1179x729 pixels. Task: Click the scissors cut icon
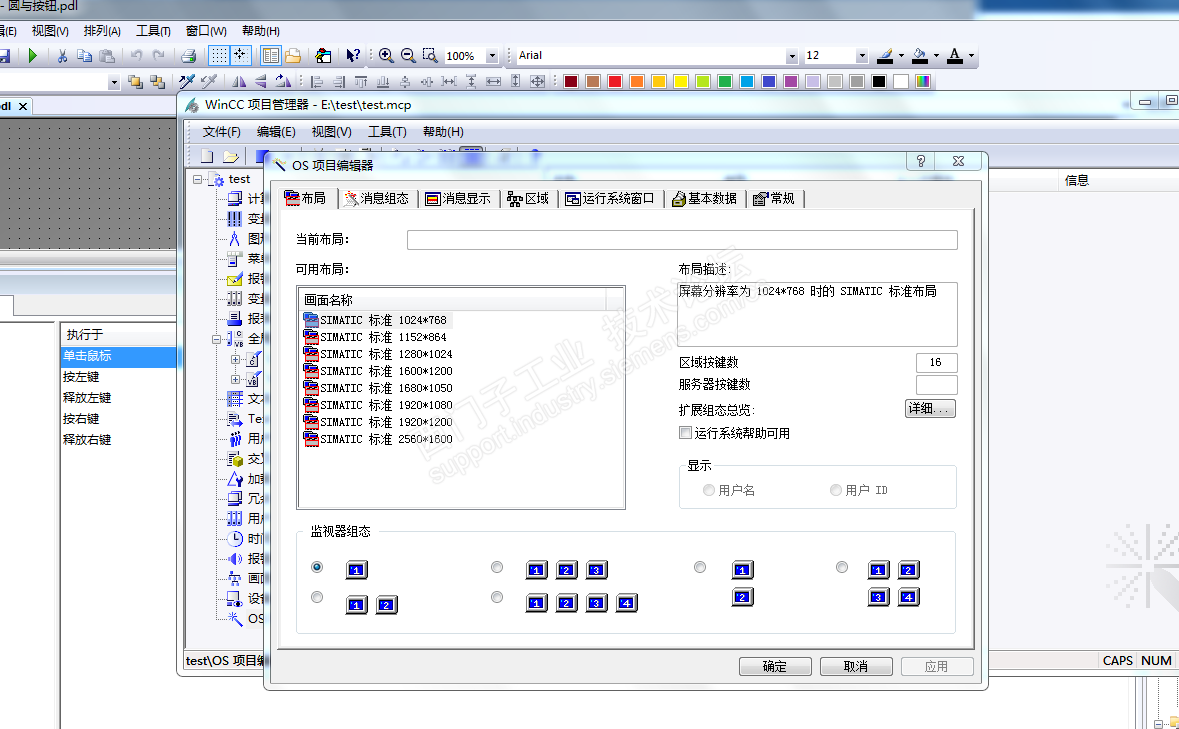(62, 56)
